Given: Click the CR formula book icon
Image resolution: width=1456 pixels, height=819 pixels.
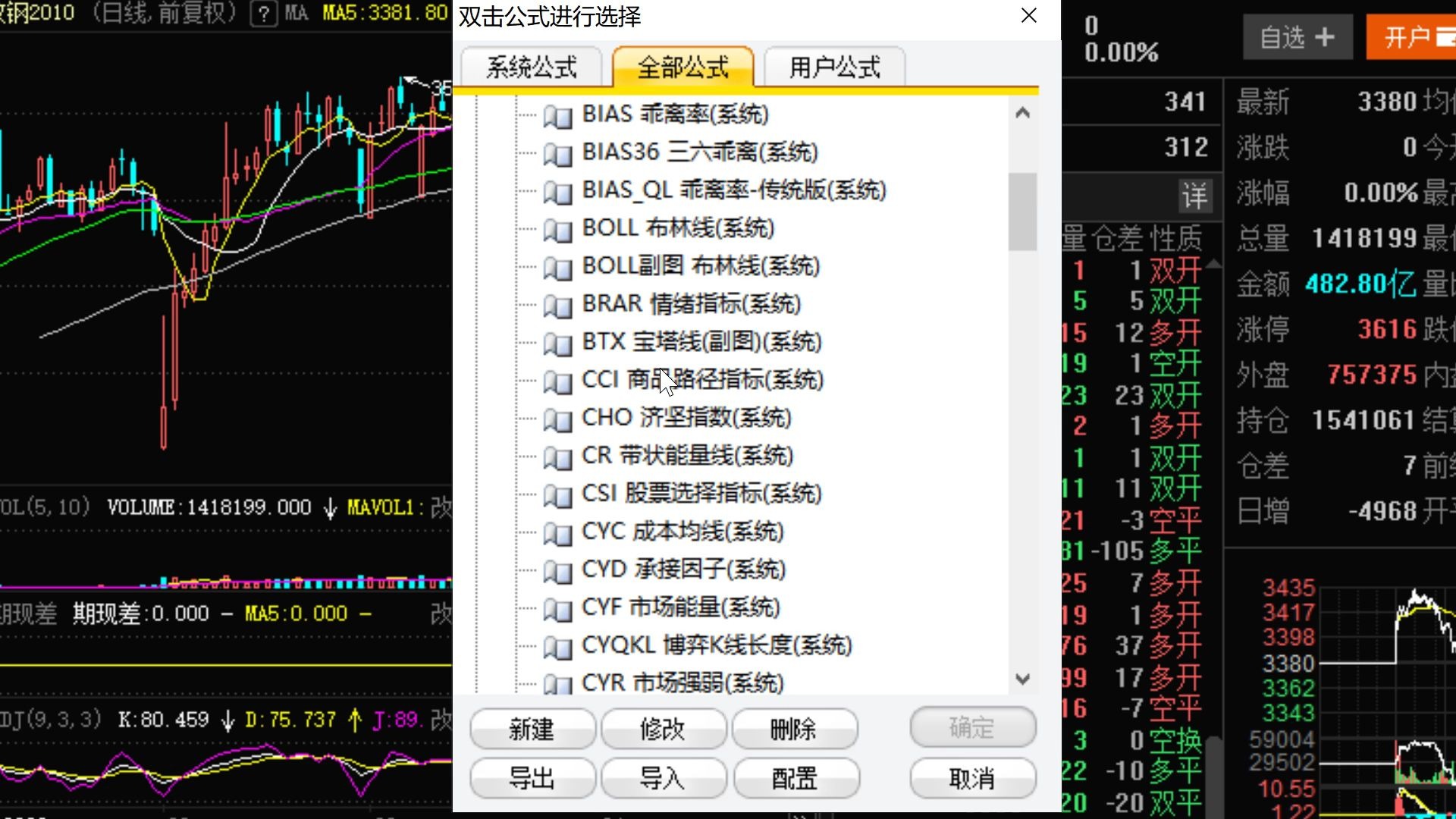Looking at the screenshot, I should tap(558, 457).
